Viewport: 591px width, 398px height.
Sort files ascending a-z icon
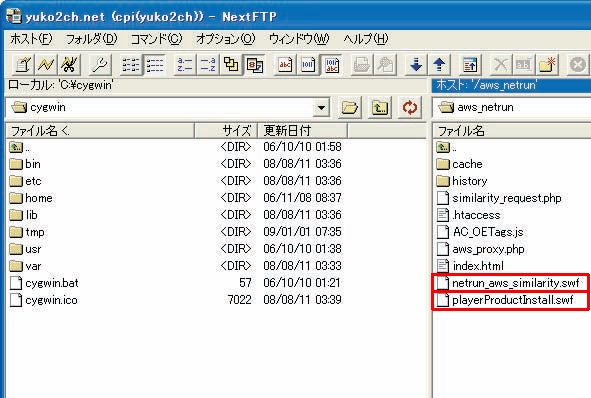tap(185, 65)
